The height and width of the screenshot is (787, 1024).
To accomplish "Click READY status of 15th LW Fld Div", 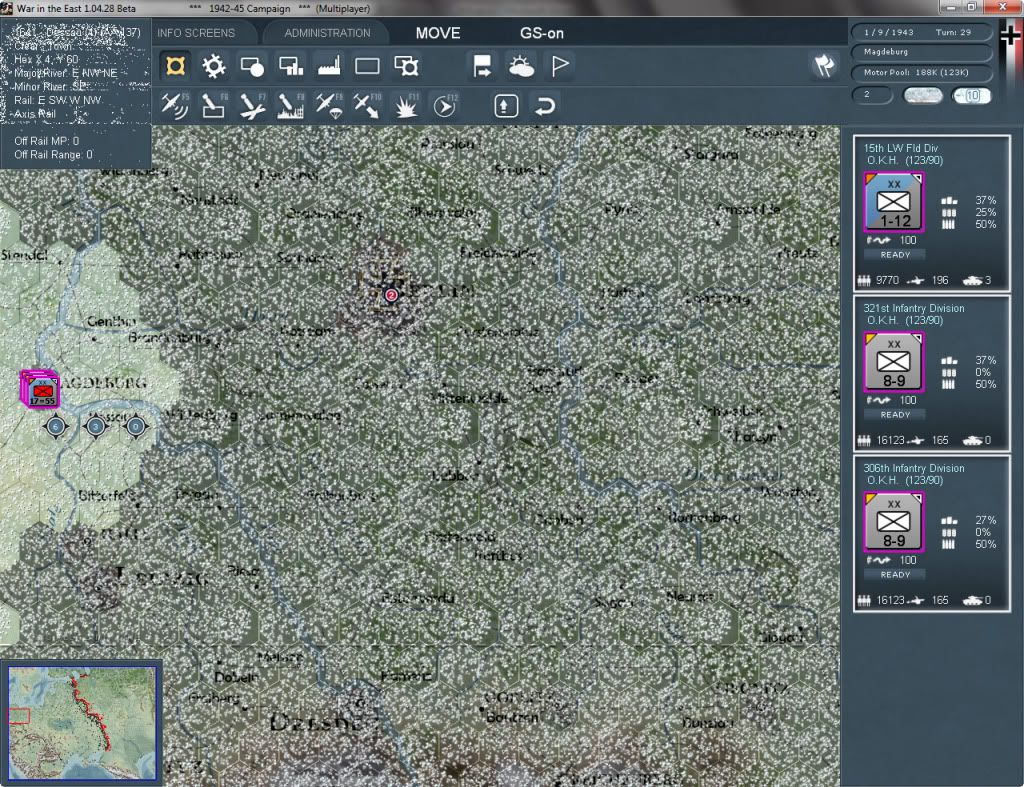I will click(x=895, y=255).
